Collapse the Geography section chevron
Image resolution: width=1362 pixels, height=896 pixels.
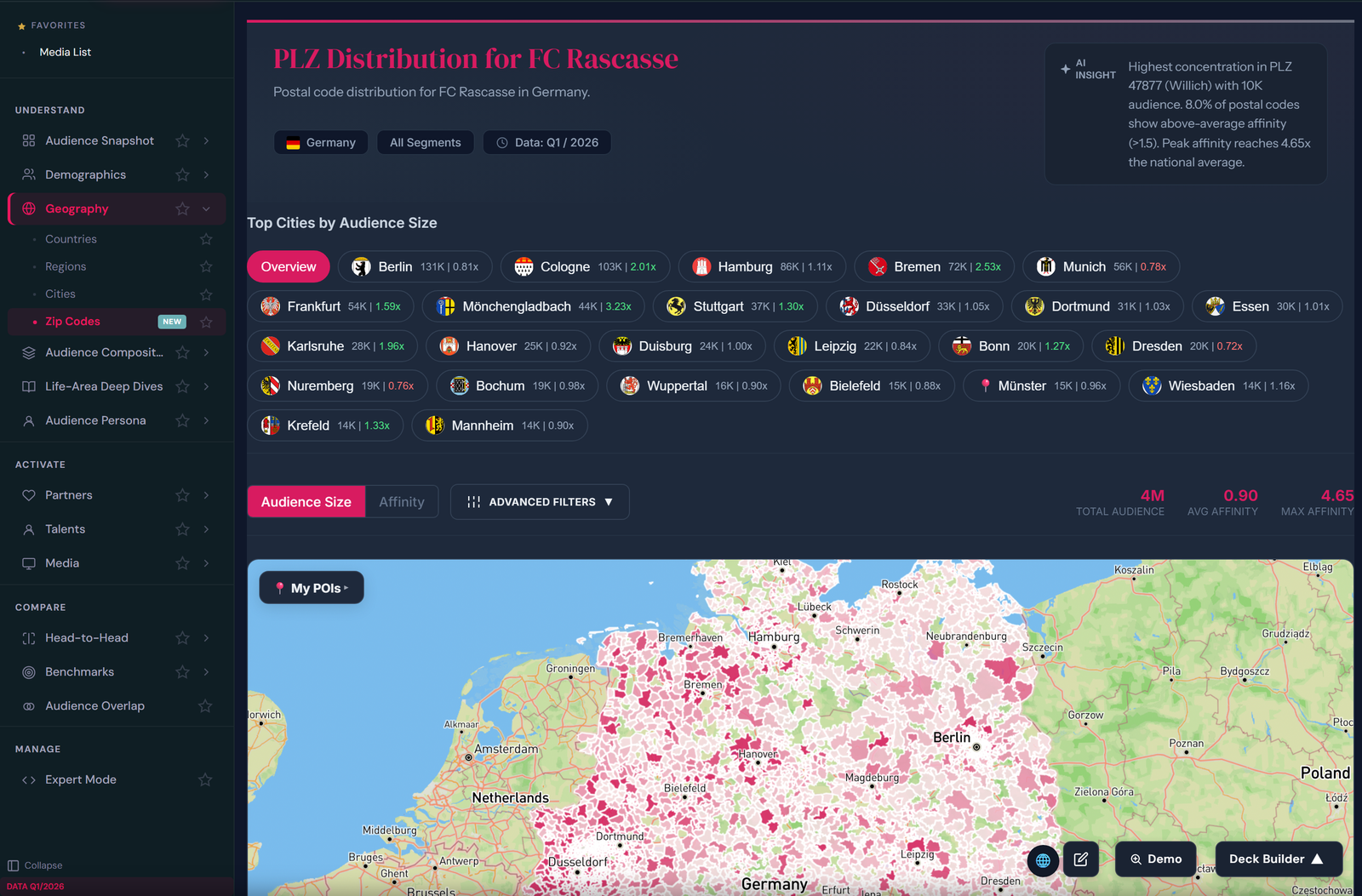tap(206, 208)
